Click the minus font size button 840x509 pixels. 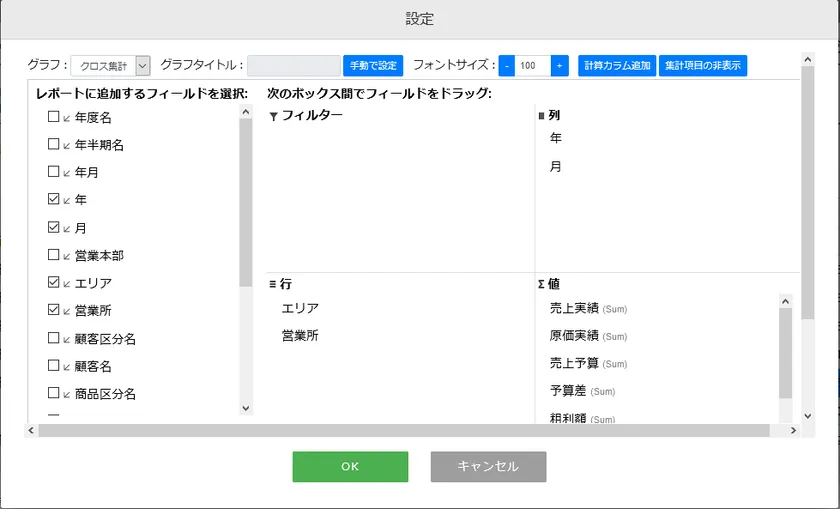coord(507,66)
